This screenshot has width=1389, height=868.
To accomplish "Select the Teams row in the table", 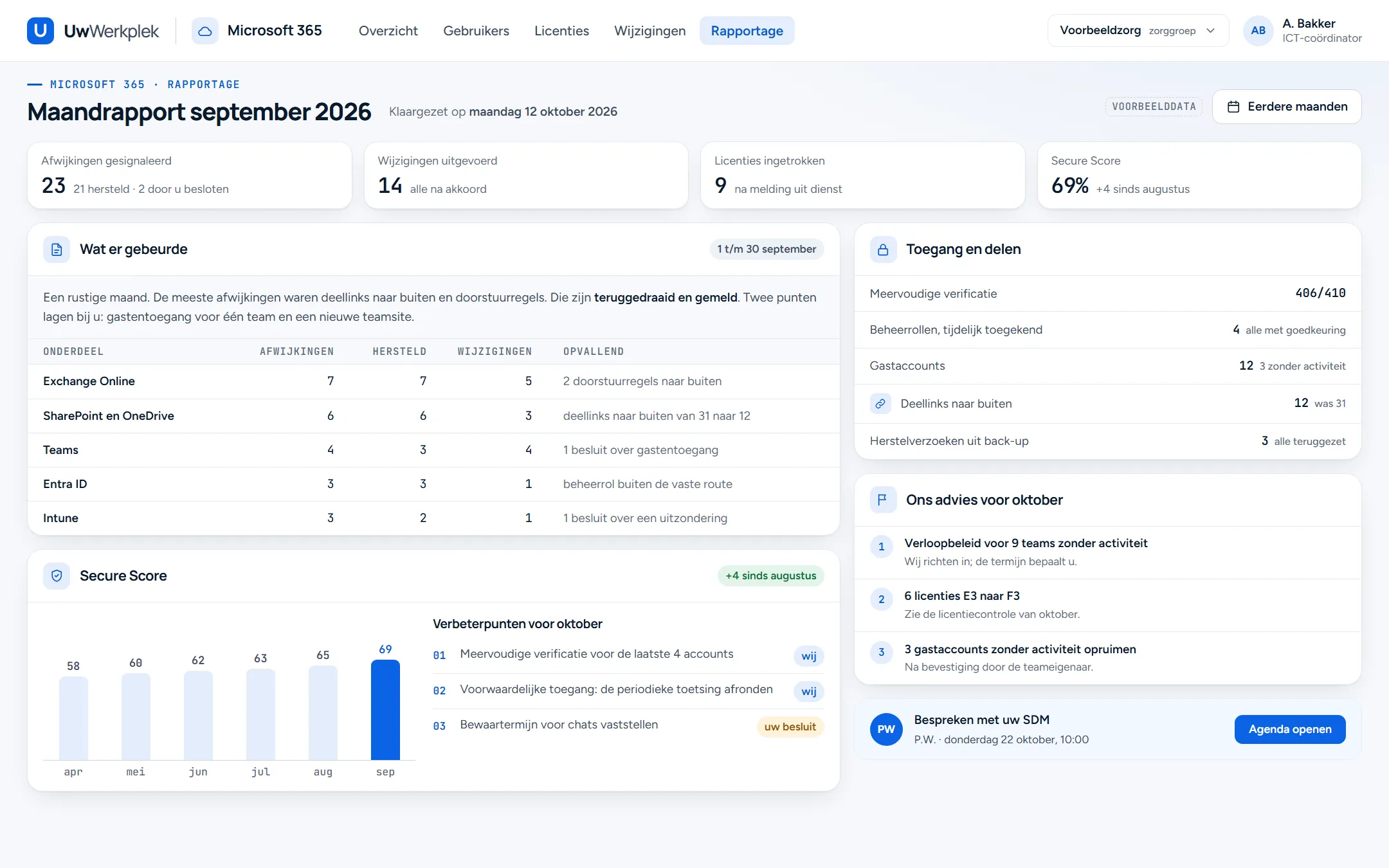I will point(433,450).
